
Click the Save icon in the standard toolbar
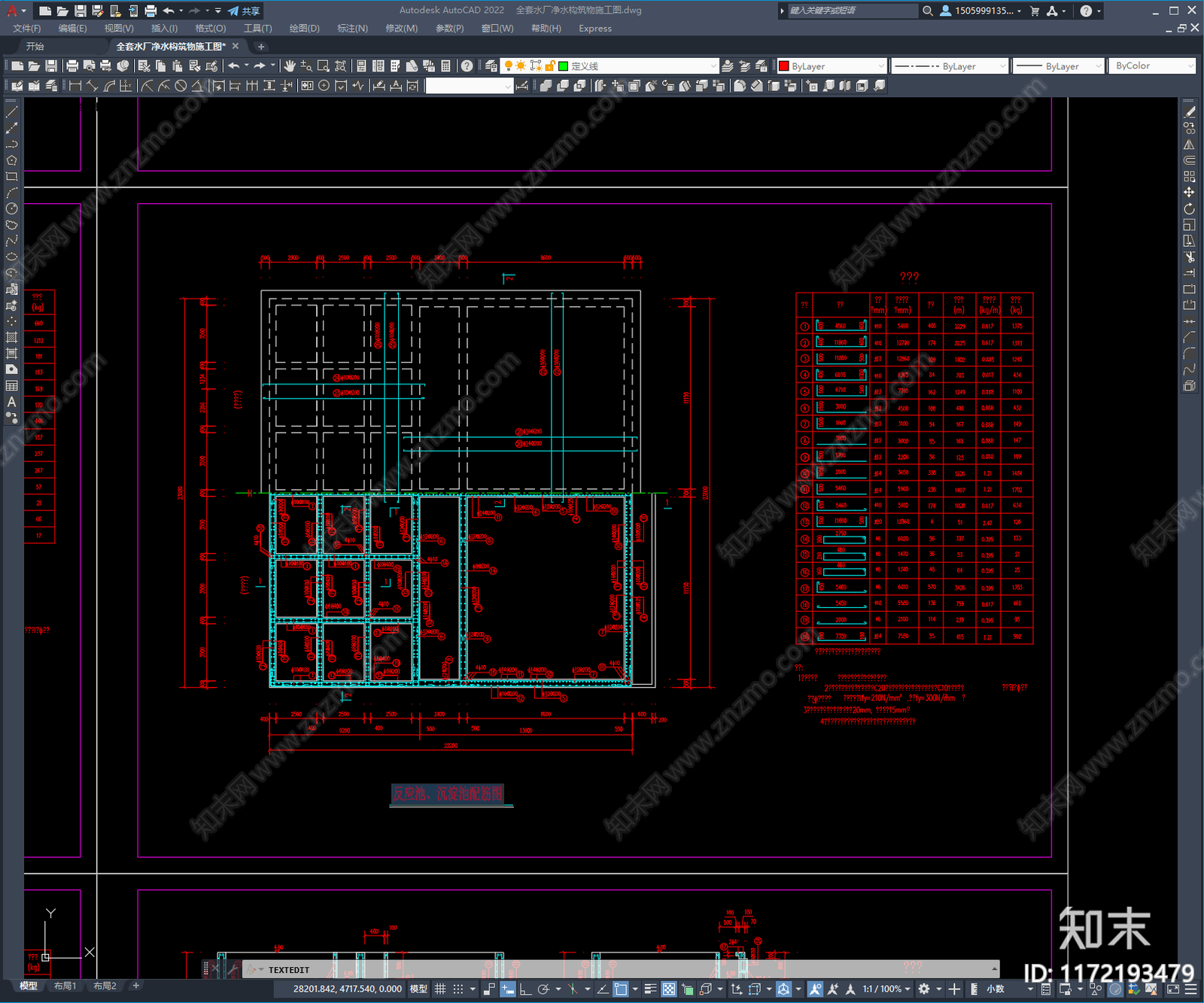(x=50, y=66)
